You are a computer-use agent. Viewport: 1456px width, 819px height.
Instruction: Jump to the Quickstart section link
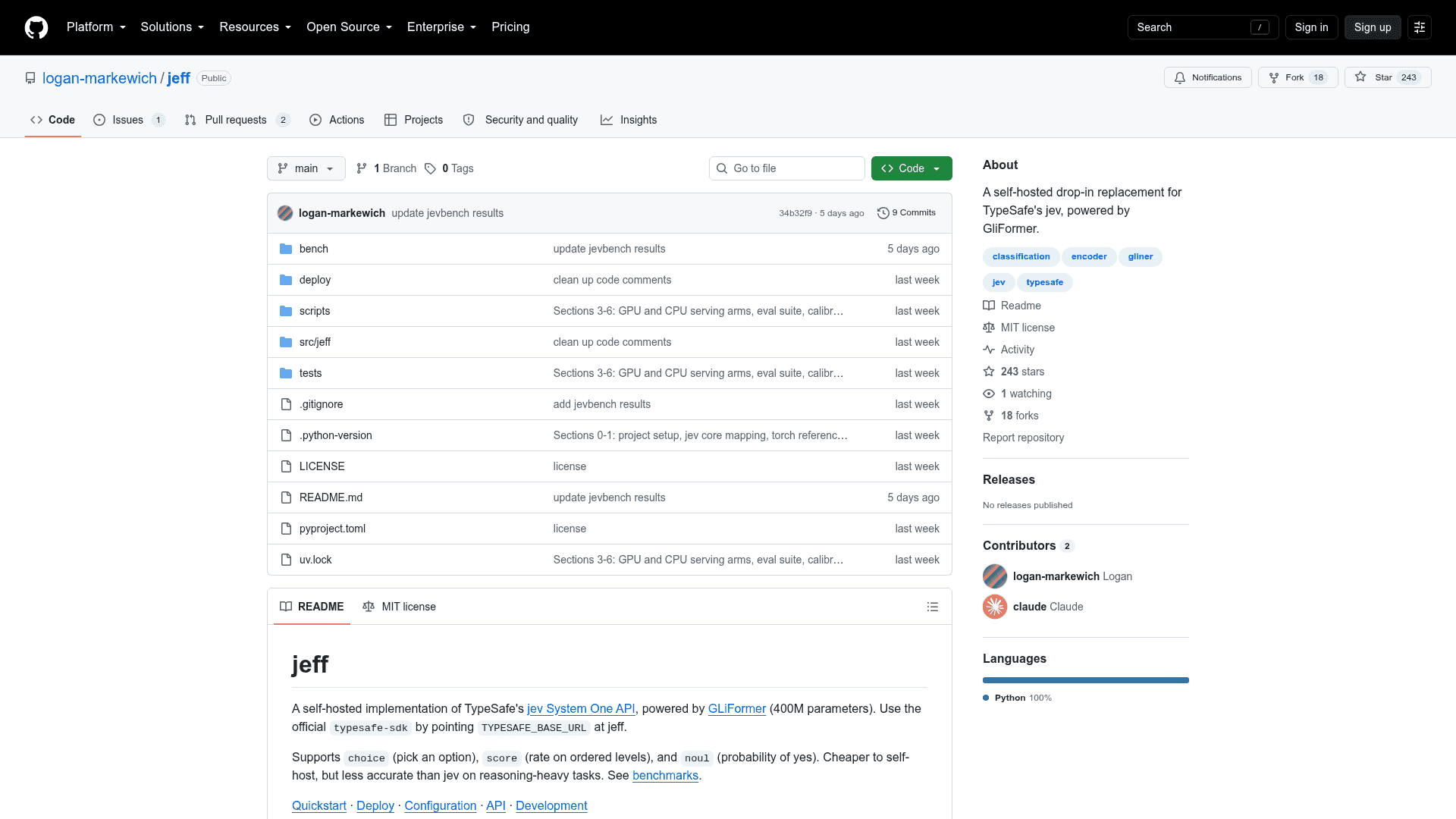[319, 805]
